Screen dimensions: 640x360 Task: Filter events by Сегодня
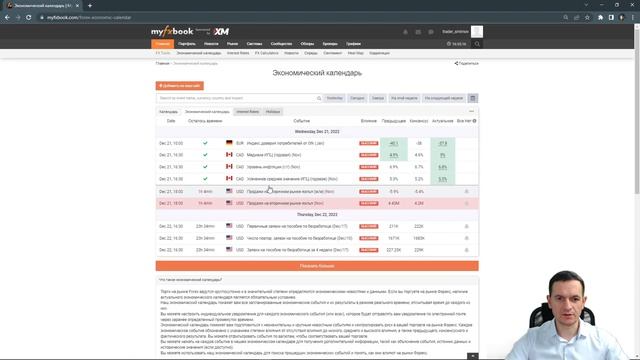point(357,98)
